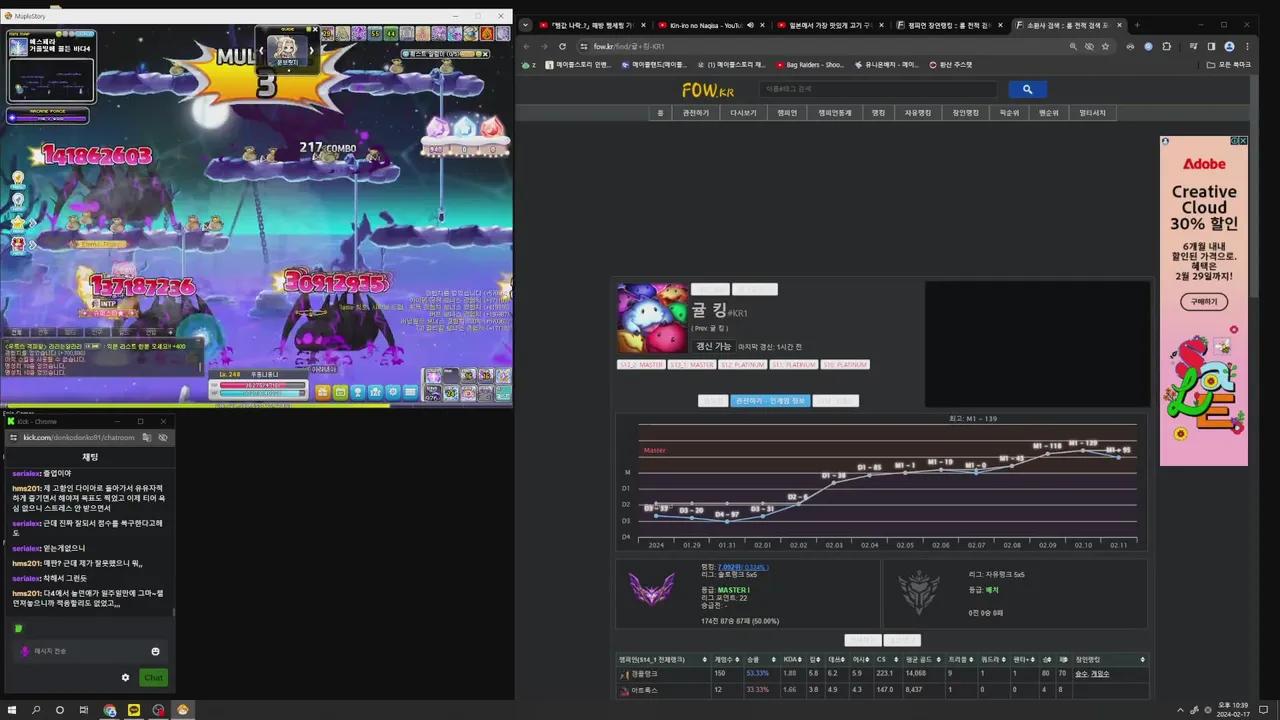The width and height of the screenshot is (1280, 720).
Task: Open the MapleStory taskbar icon
Action: tap(182, 710)
